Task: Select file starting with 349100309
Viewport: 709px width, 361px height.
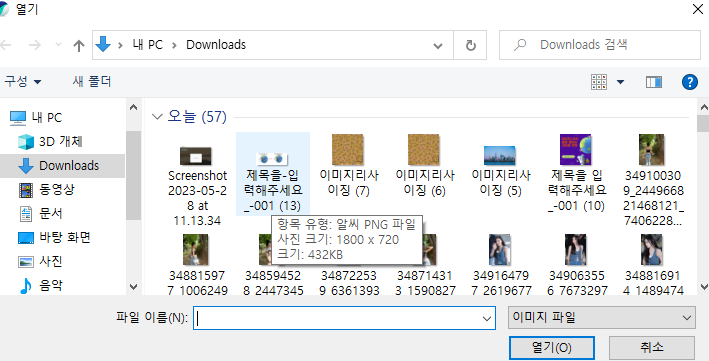Action: click(x=652, y=180)
